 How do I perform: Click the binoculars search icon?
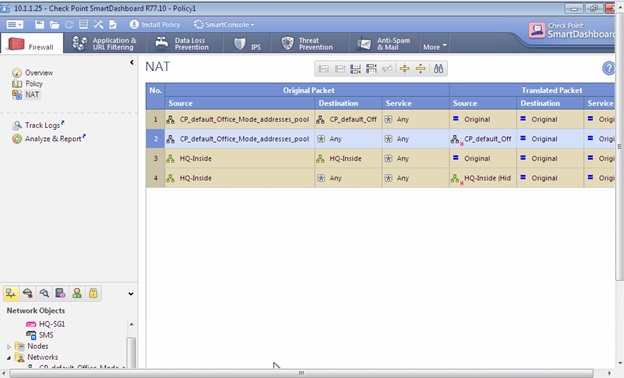[438, 69]
